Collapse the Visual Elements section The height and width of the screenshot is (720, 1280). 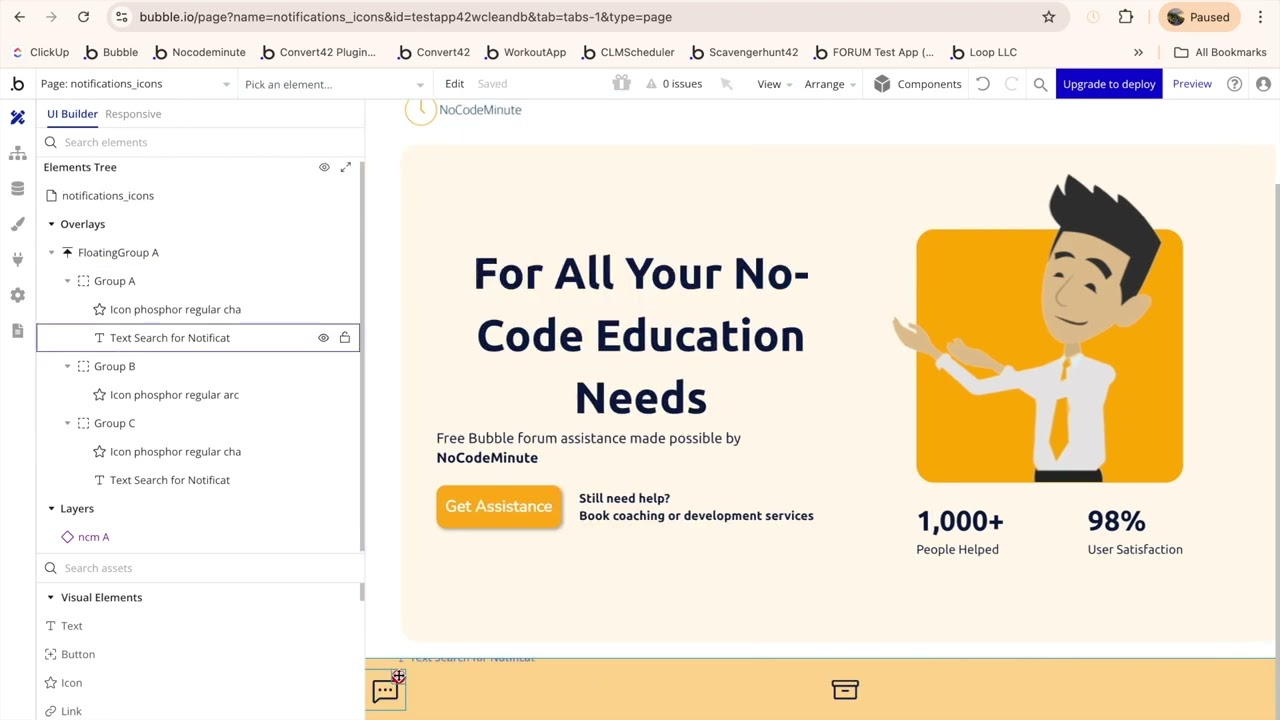click(51, 597)
